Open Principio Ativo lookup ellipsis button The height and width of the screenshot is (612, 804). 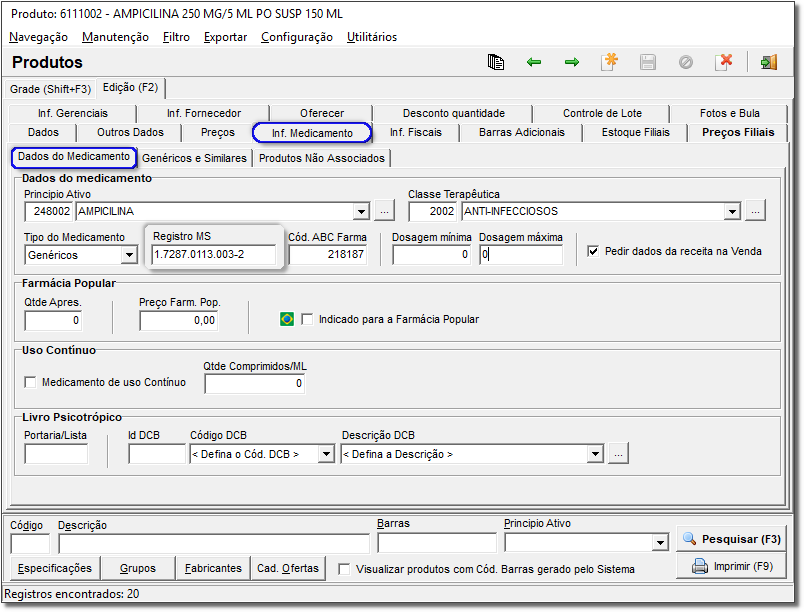pos(385,211)
